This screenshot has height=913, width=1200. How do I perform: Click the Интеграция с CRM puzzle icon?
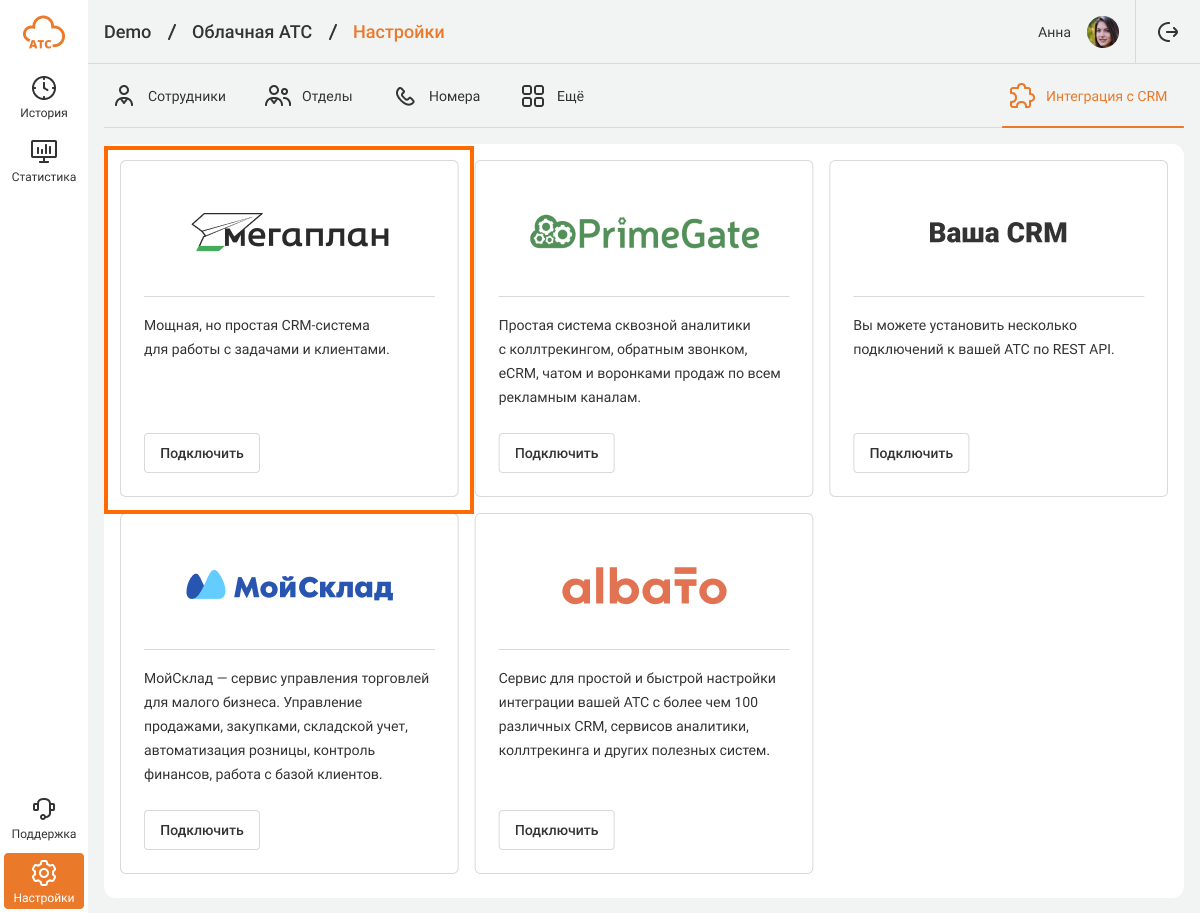pos(1022,96)
